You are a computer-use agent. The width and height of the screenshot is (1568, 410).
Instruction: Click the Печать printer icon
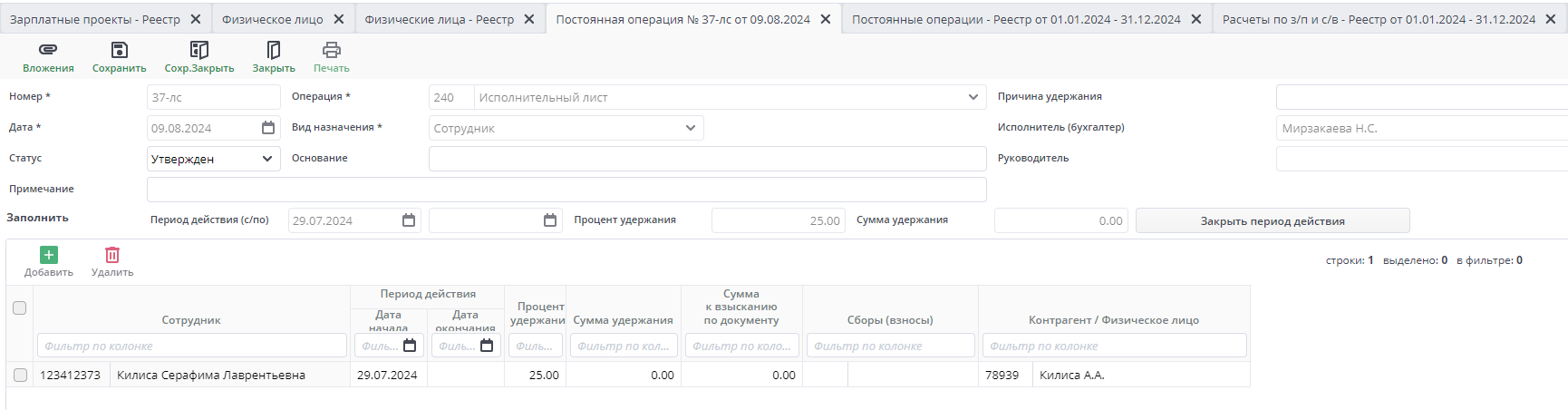(332, 50)
